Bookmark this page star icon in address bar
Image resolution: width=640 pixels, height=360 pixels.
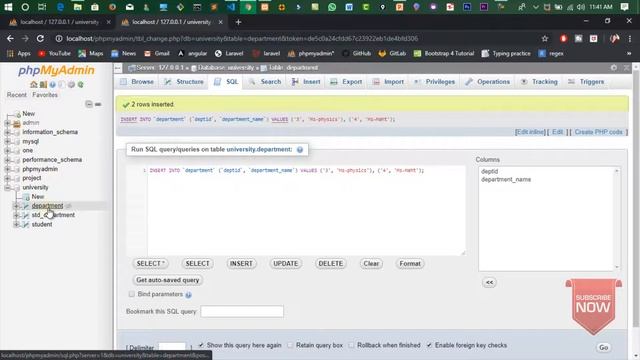544,38
